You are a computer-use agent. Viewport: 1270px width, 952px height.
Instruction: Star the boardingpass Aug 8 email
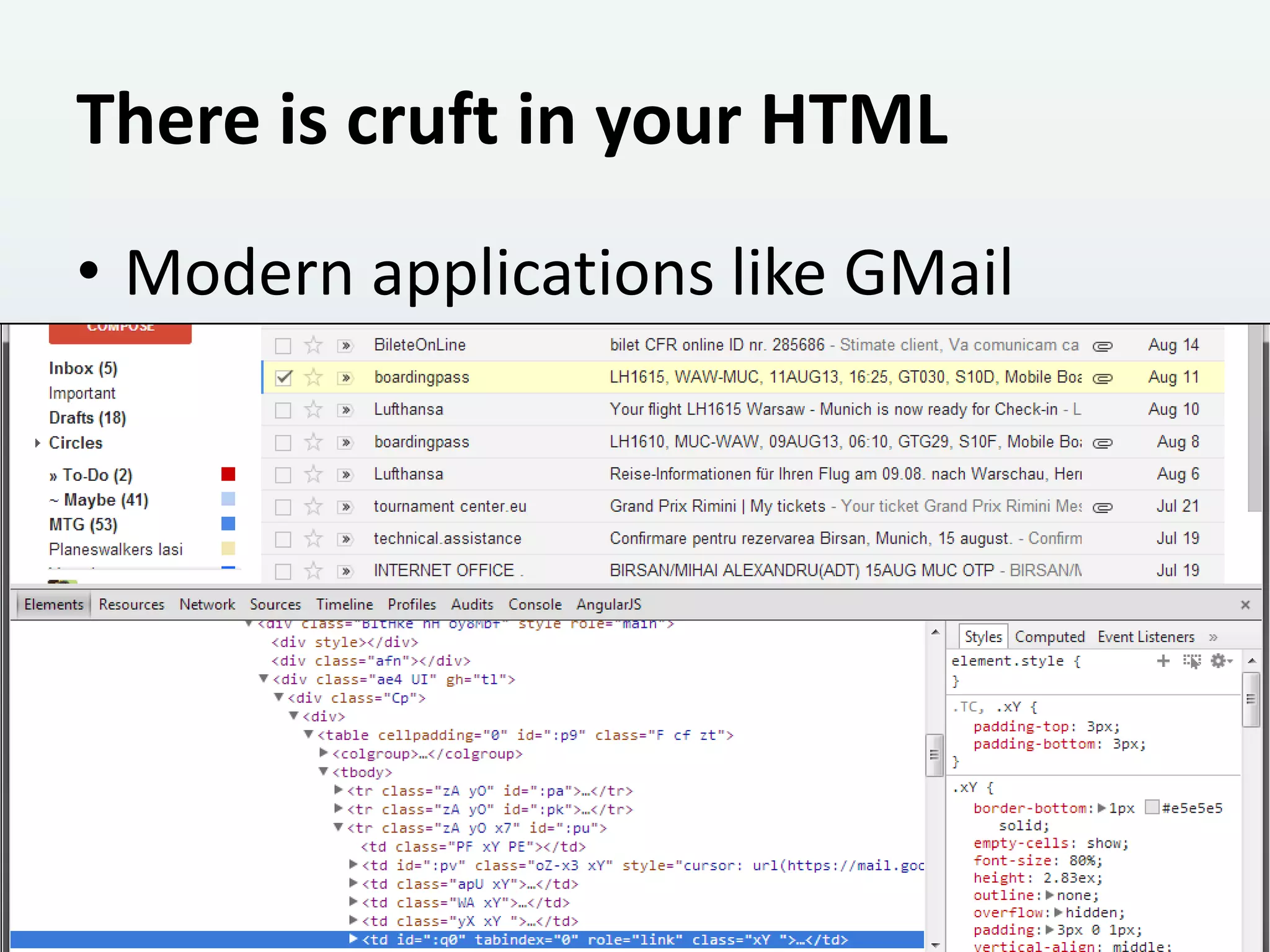coord(313,442)
